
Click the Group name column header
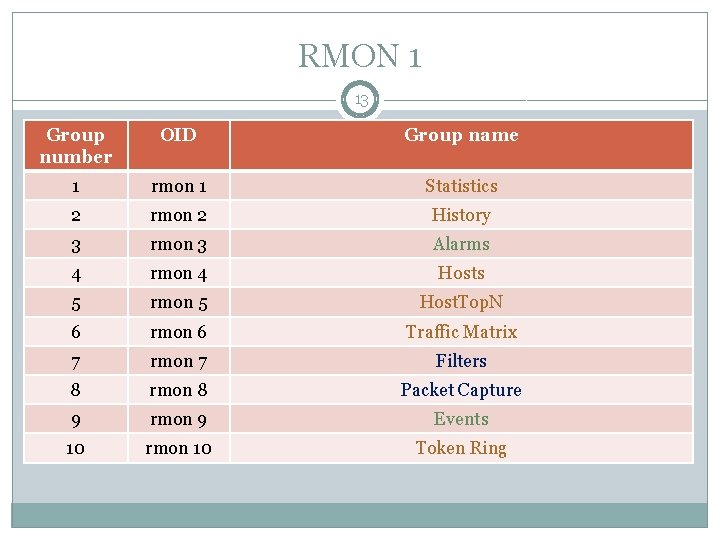tap(461, 145)
